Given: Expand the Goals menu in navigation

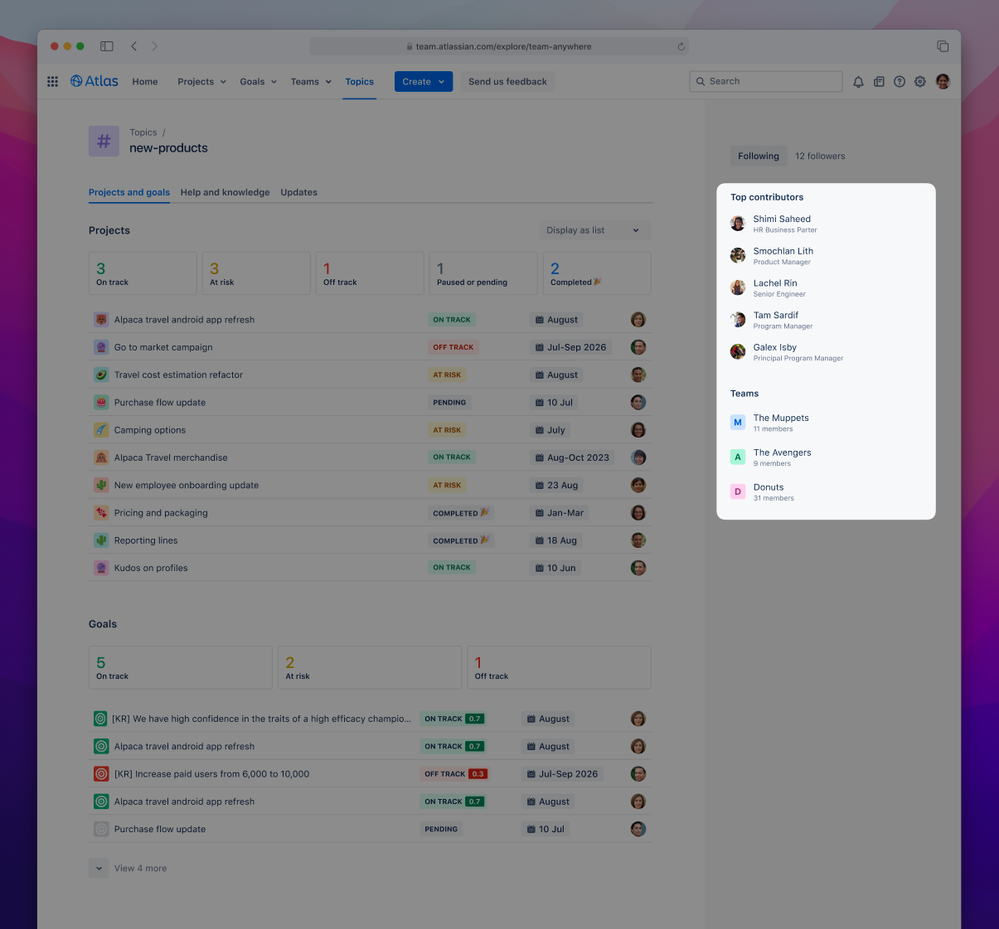Looking at the screenshot, I should [x=258, y=82].
